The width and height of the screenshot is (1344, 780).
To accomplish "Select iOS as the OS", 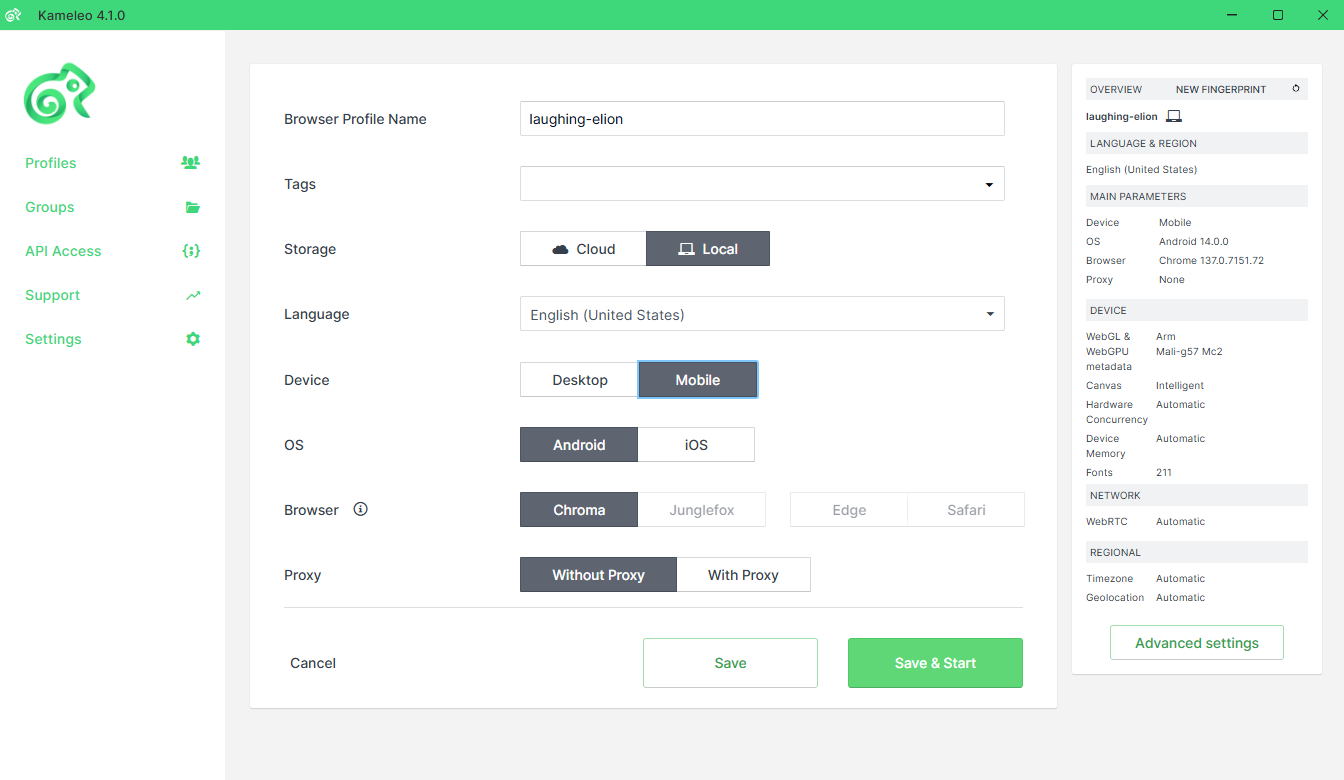I will (x=696, y=445).
